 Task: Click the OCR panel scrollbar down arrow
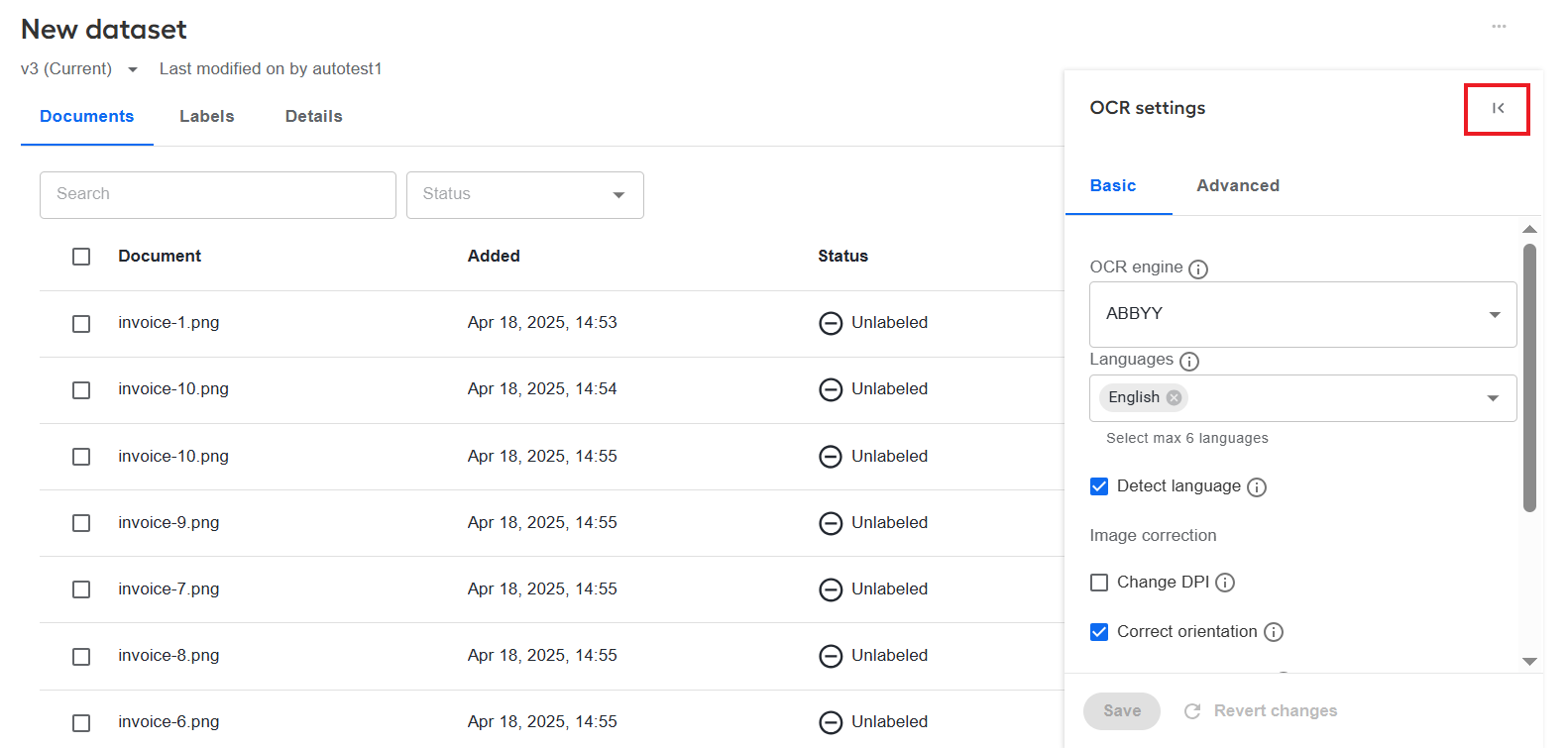[1529, 662]
